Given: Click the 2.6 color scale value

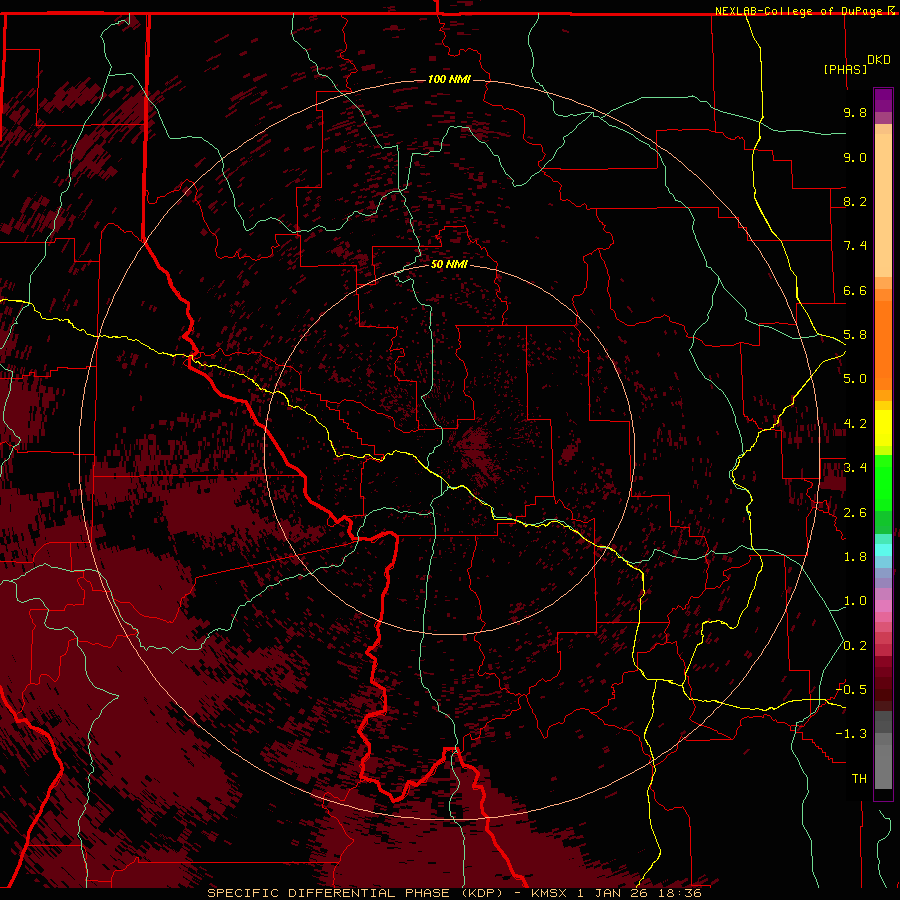Looking at the screenshot, I should click(x=855, y=513).
